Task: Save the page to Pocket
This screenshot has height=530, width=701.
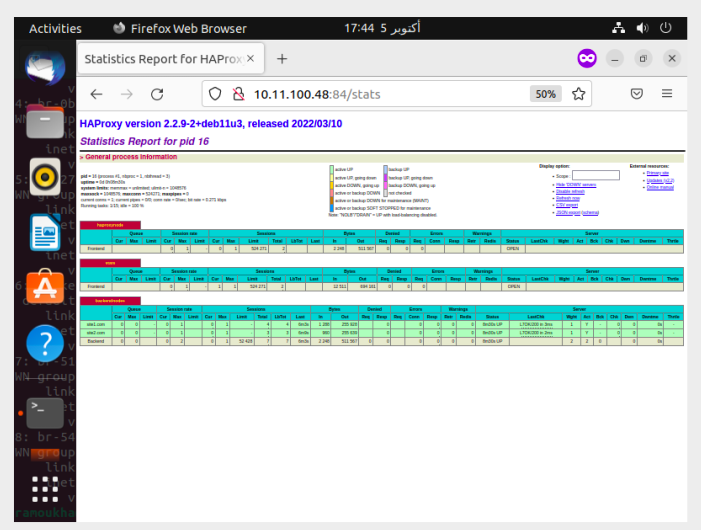Action: pos(637,94)
